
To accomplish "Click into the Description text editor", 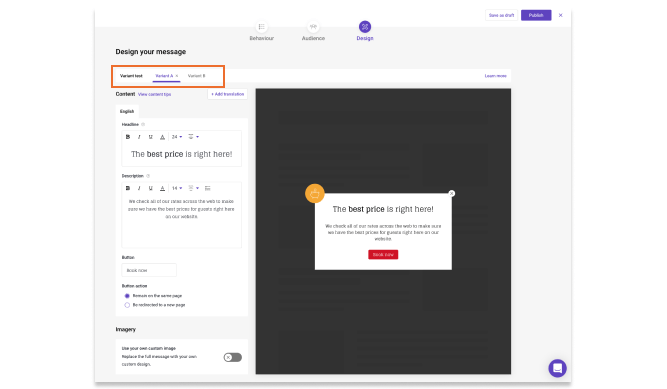I will (x=182, y=221).
